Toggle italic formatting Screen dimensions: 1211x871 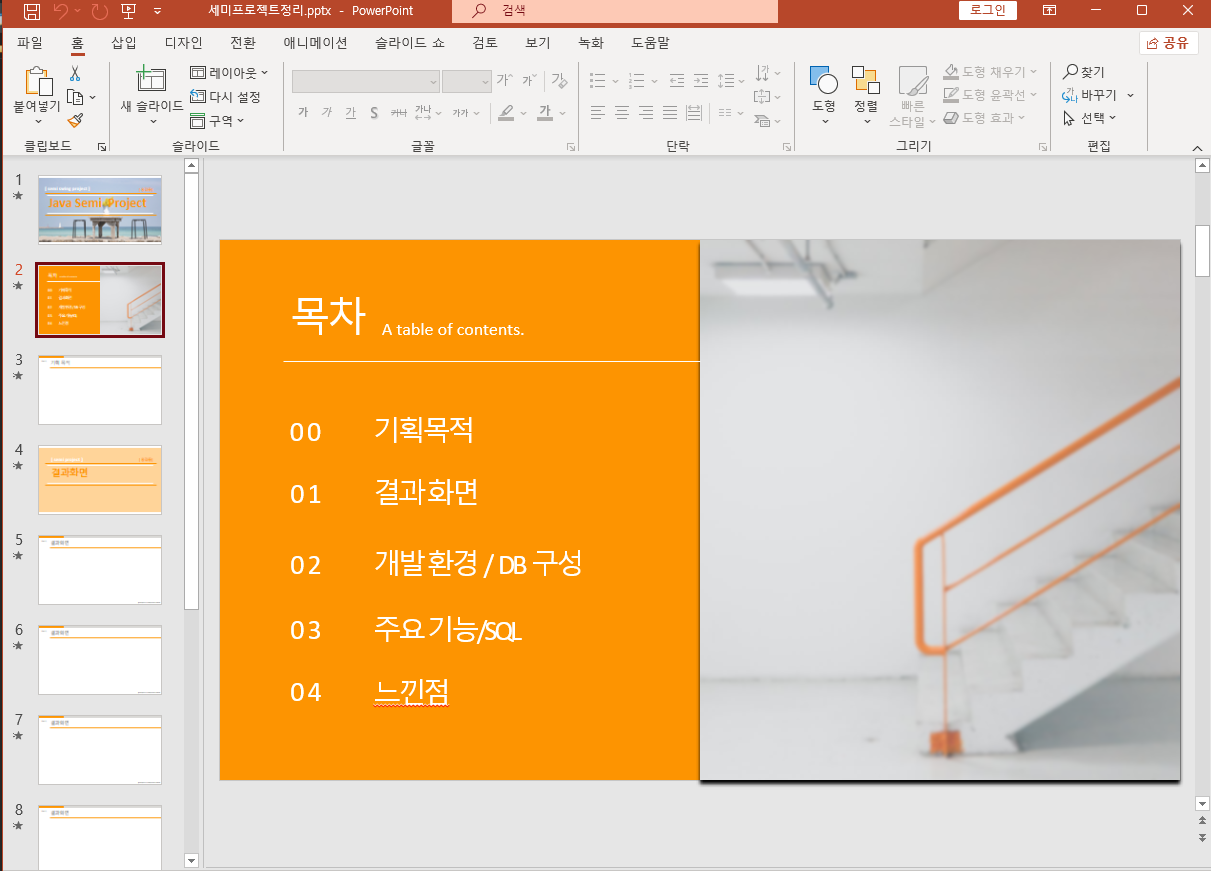[327, 112]
